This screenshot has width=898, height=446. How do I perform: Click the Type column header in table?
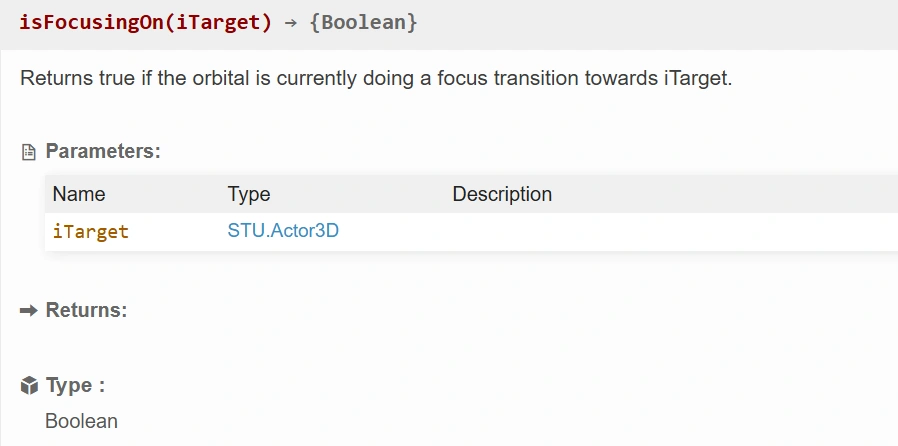click(249, 194)
